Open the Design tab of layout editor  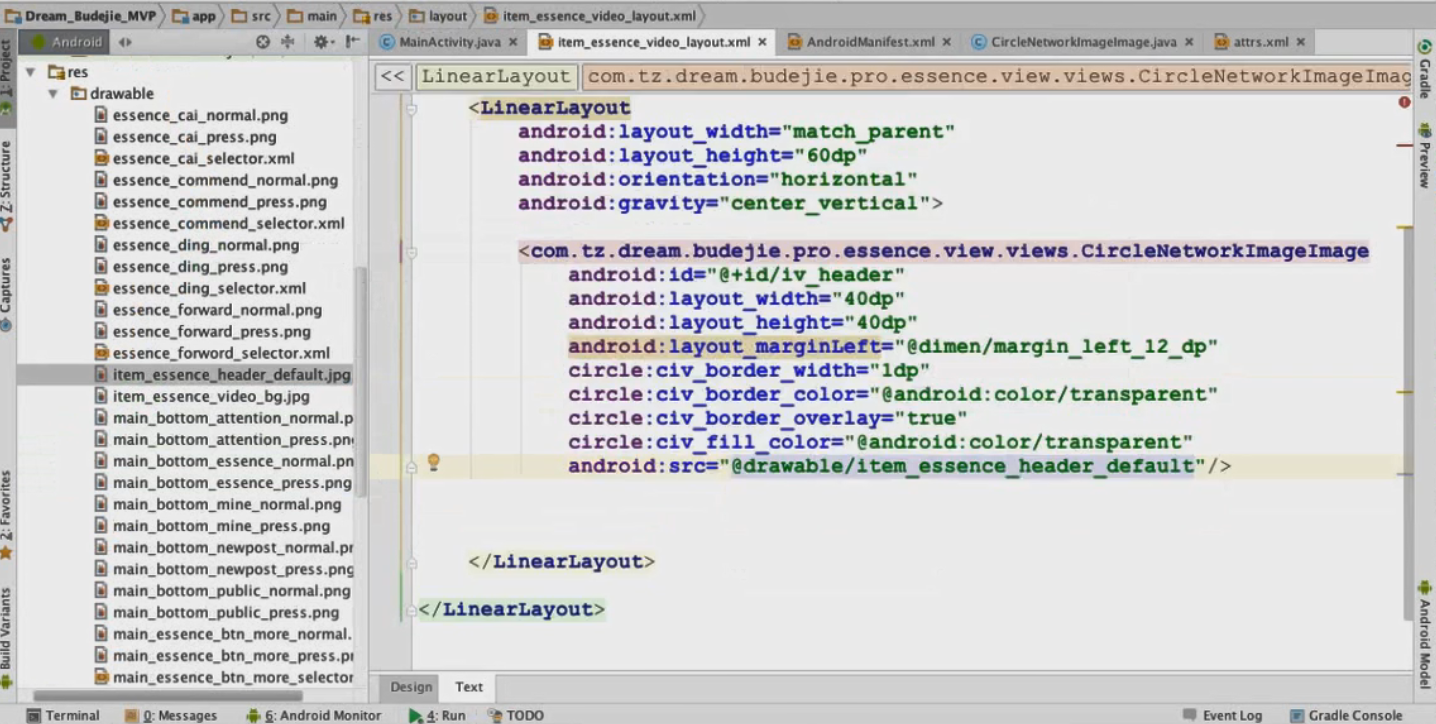(x=411, y=687)
